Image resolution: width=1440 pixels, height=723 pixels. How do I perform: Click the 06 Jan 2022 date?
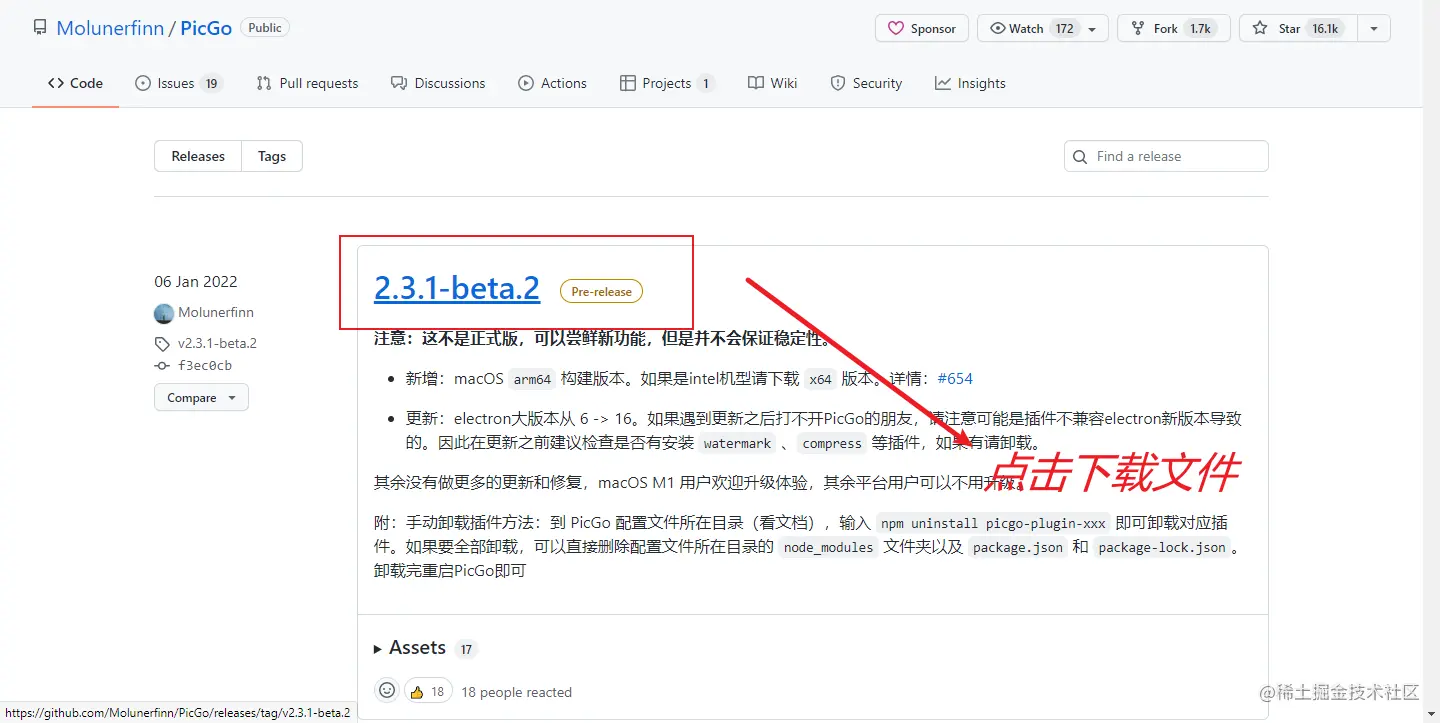[196, 282]
